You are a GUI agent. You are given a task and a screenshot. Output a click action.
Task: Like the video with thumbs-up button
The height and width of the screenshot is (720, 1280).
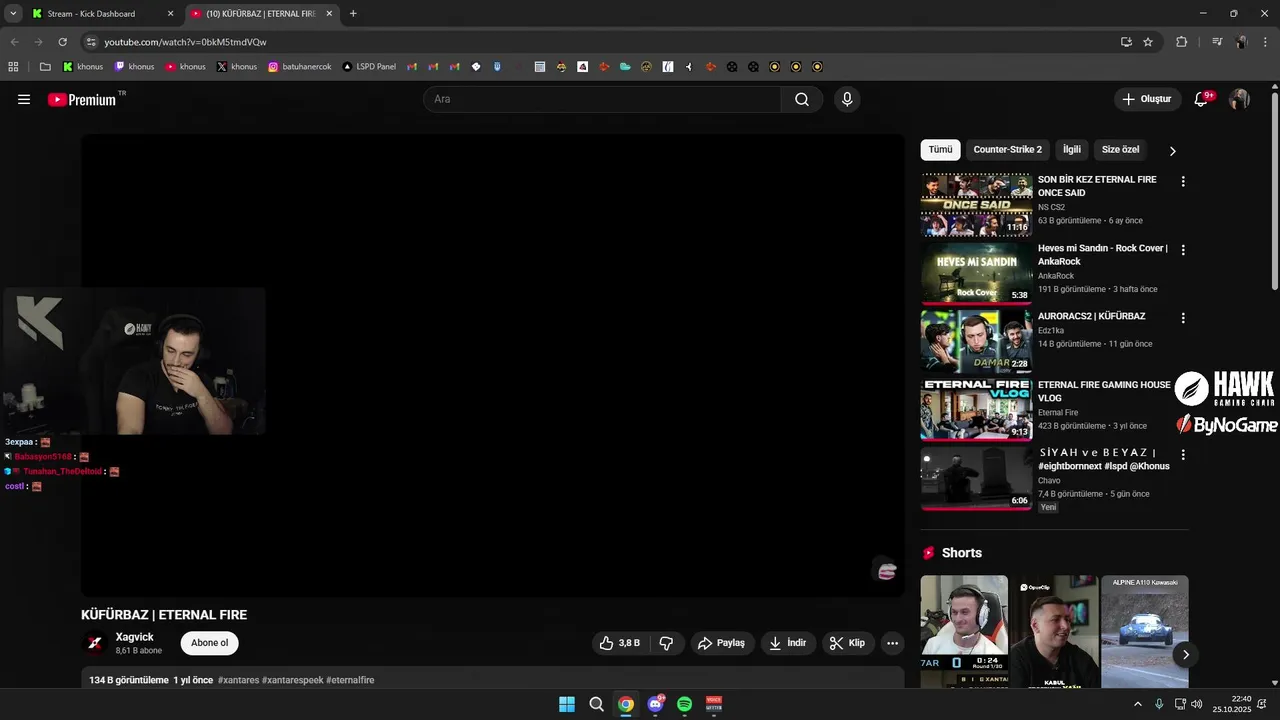tap(620, 643)
